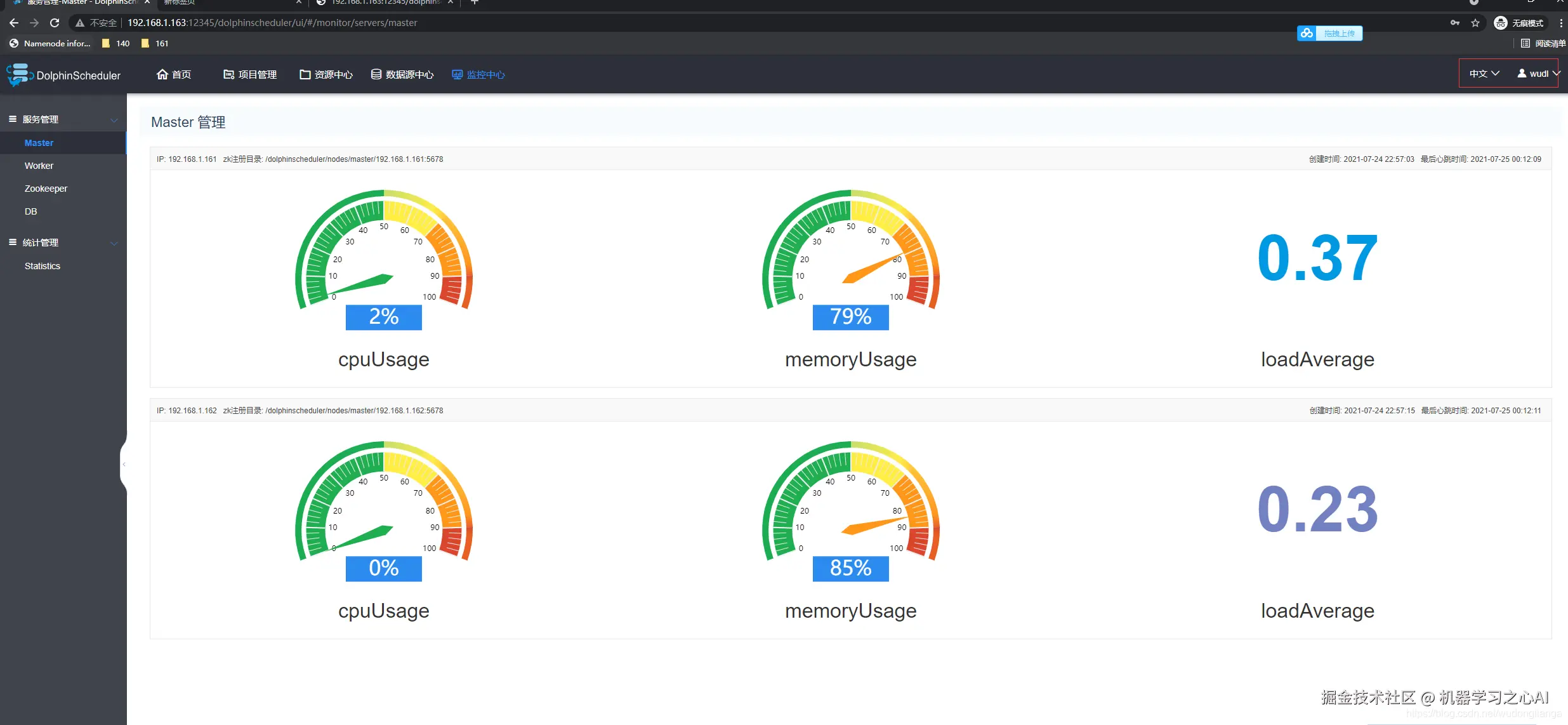Collapse sidebar using the edge handle
Screen dimensions: 1568x725
pos(124,464)
